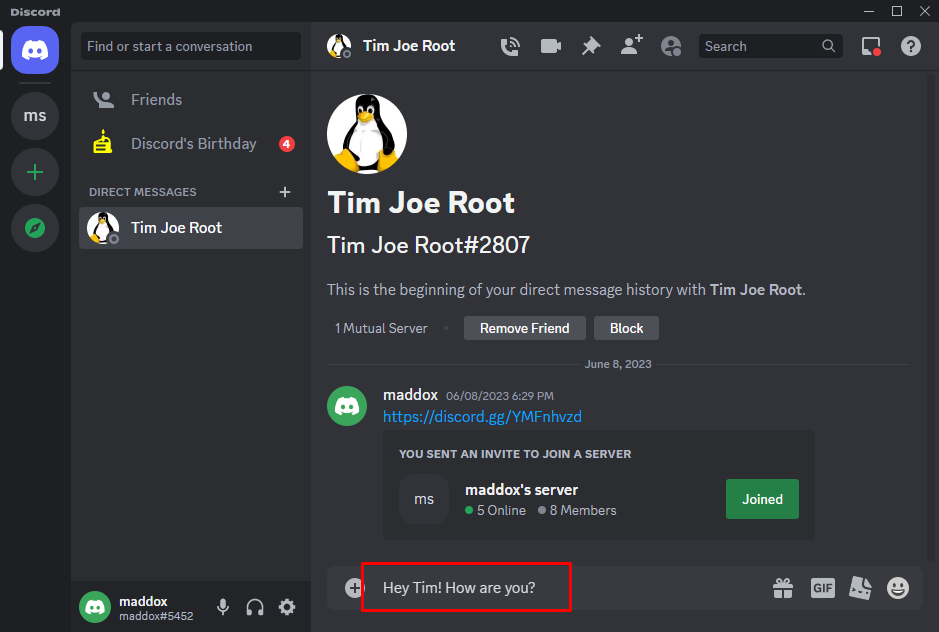939x632 pixels.
Task: Send a gift via the gift icon
Action: tap(783, 588)
